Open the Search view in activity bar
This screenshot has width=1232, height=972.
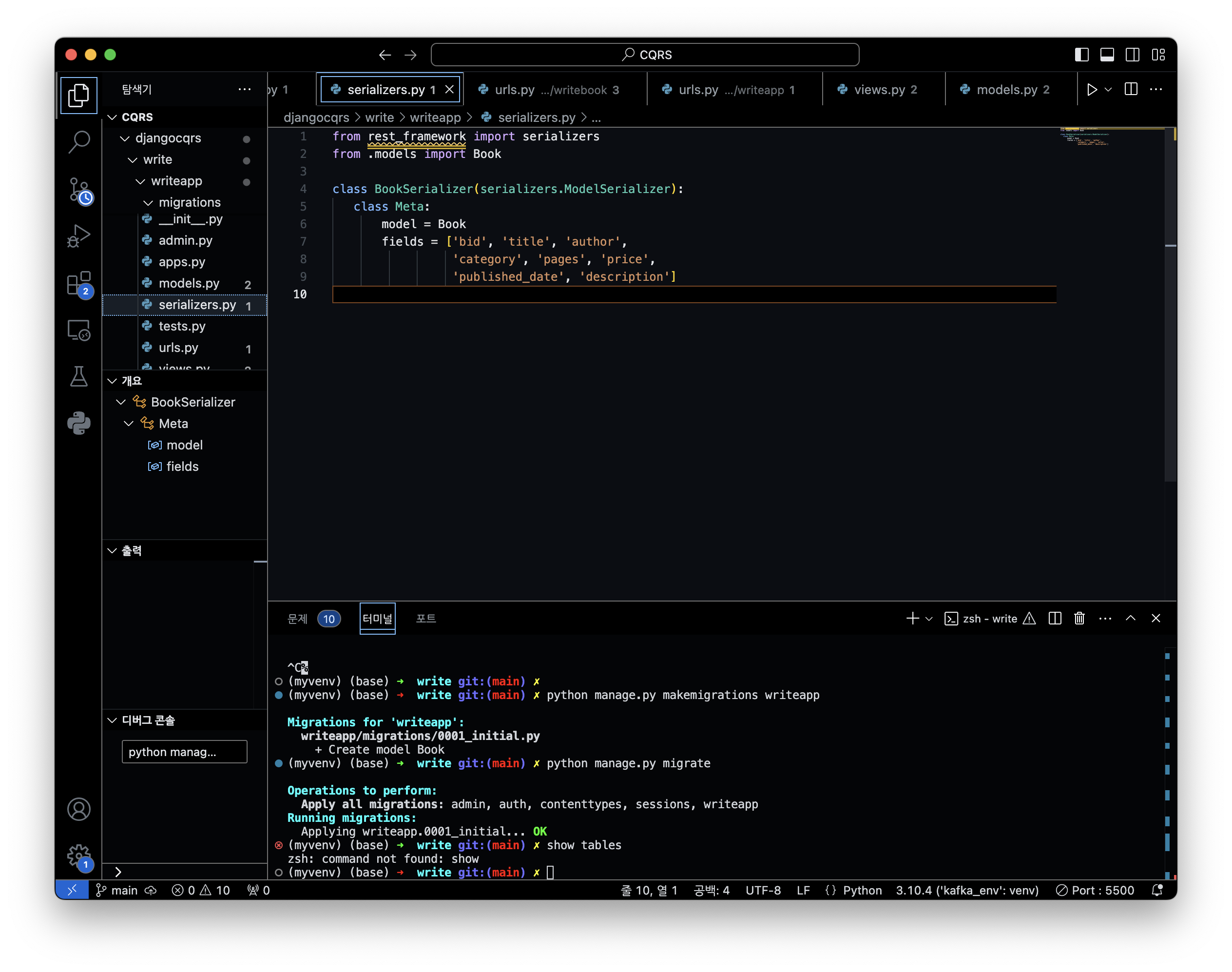coord(79,142)
